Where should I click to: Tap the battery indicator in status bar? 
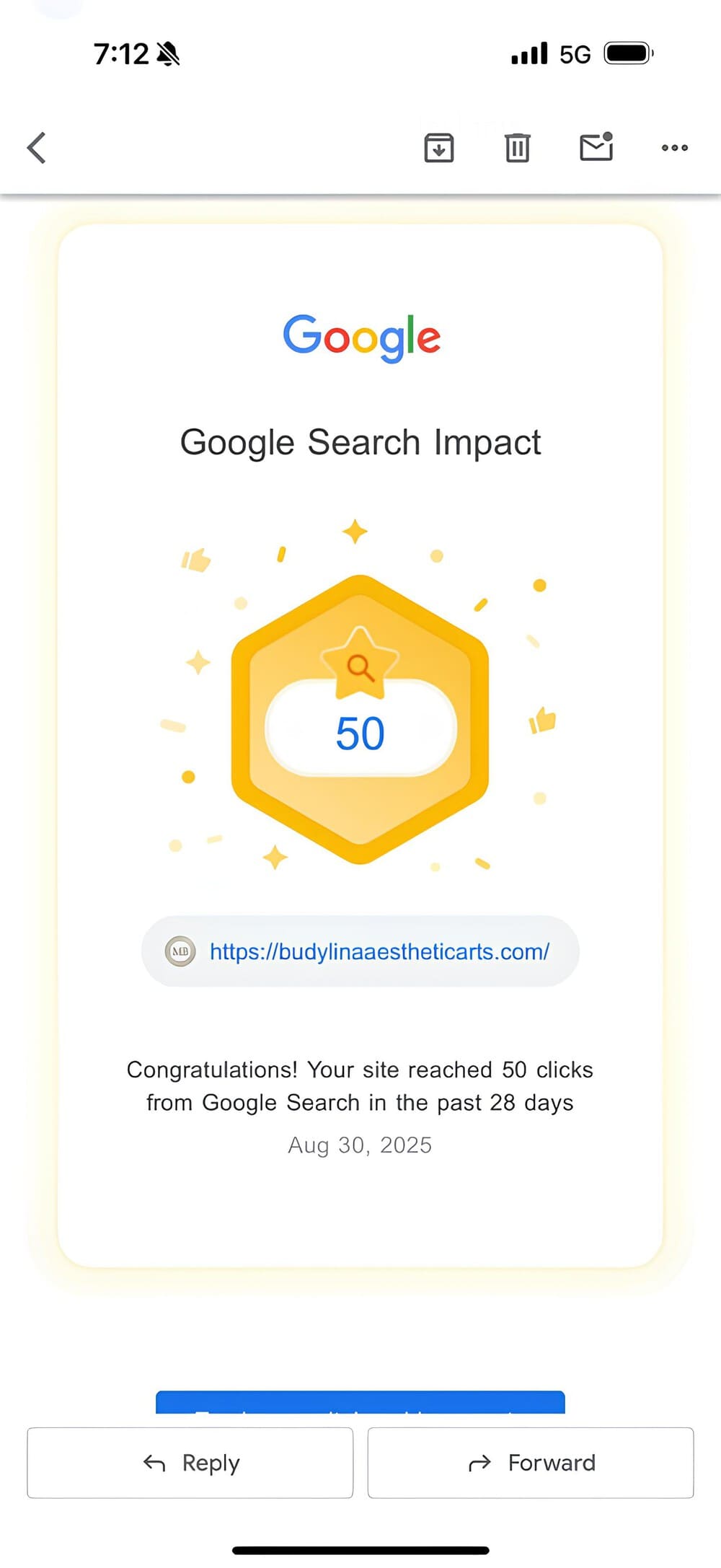tap(628, 54)
